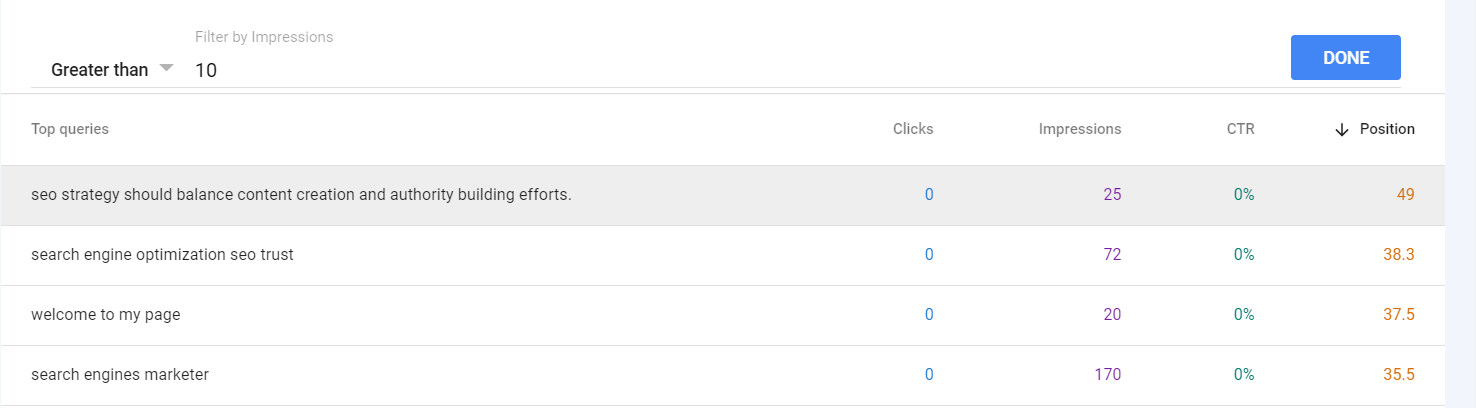Click the Top queries column header
This screenshot has height=408, width=1476.
[70, 129]
